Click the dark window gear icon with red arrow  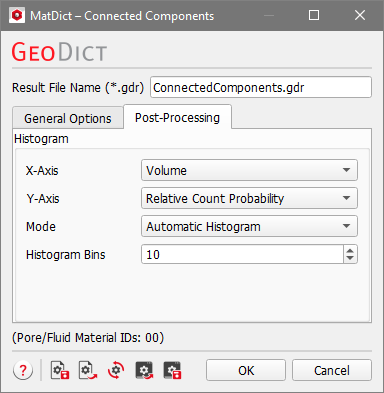(144, 370)
